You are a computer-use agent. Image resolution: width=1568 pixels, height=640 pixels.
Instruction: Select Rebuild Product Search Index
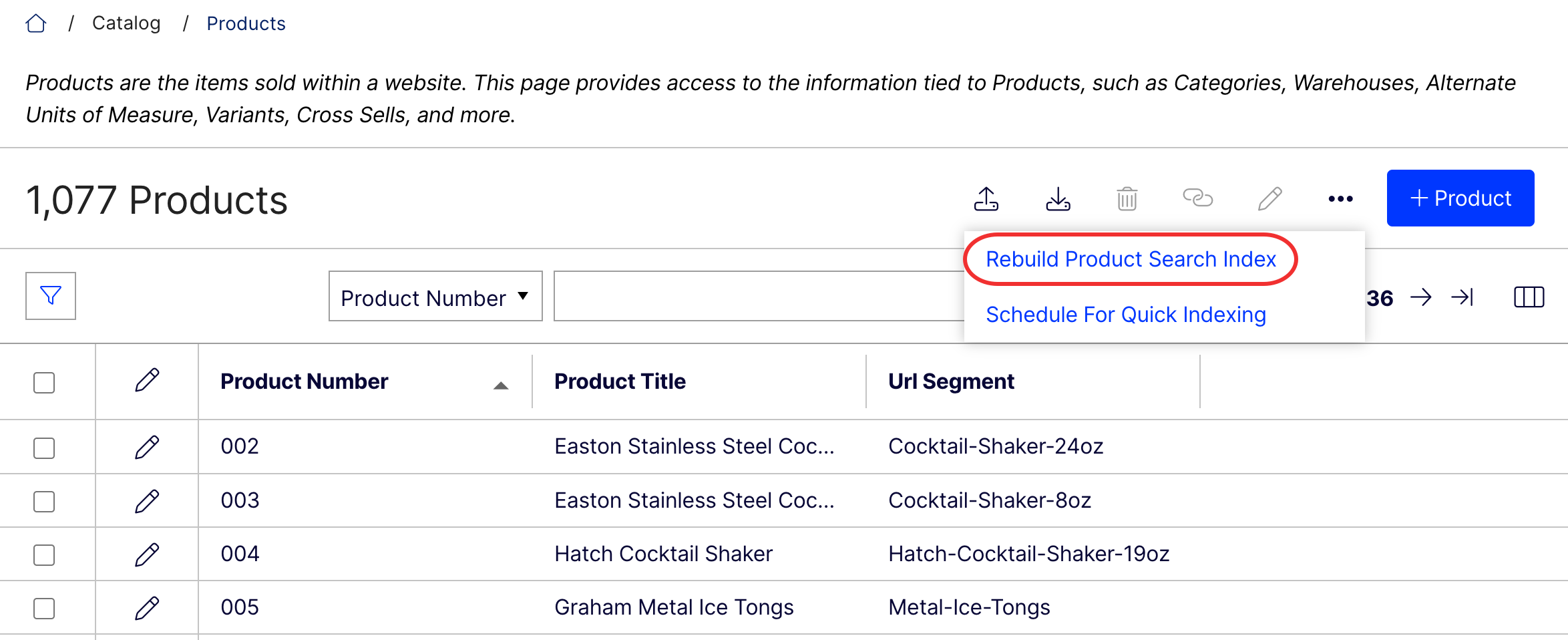1131,259
